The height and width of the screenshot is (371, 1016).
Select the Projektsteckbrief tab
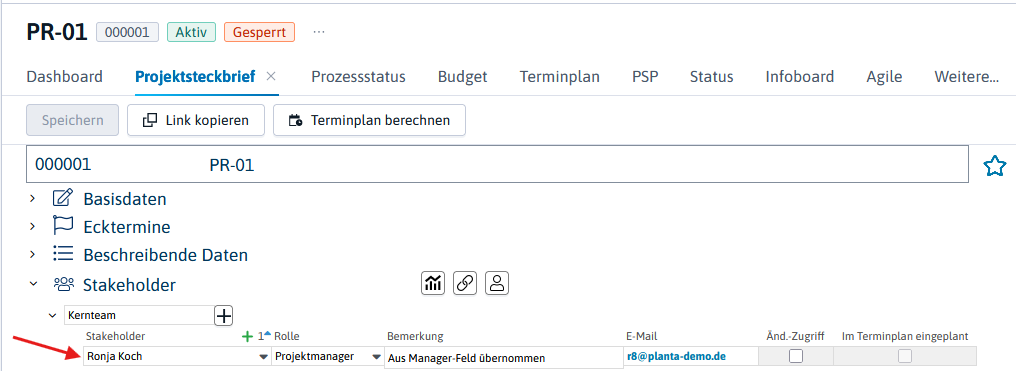pos(195,76)
